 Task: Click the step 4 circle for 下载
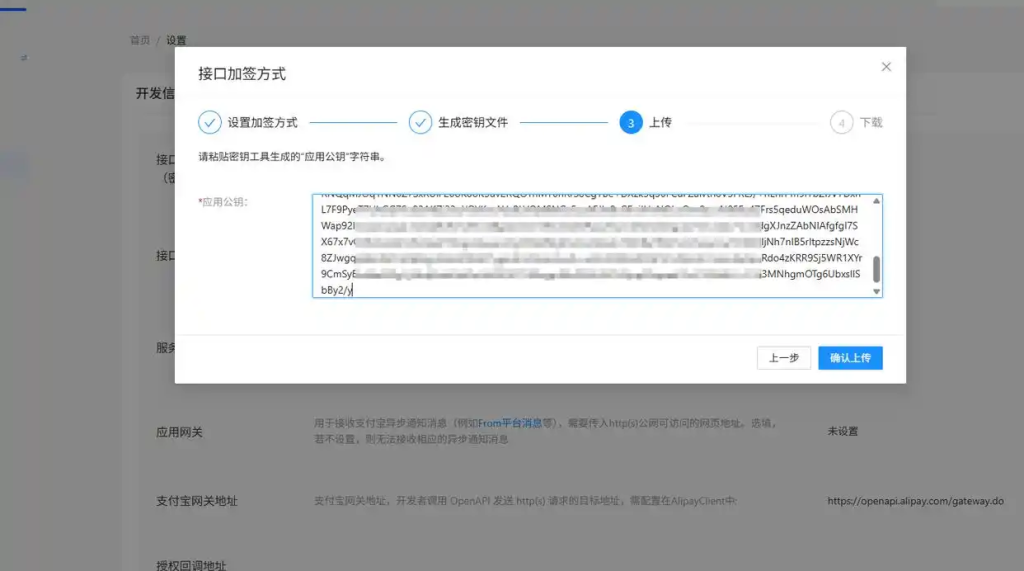click(841, 122)
